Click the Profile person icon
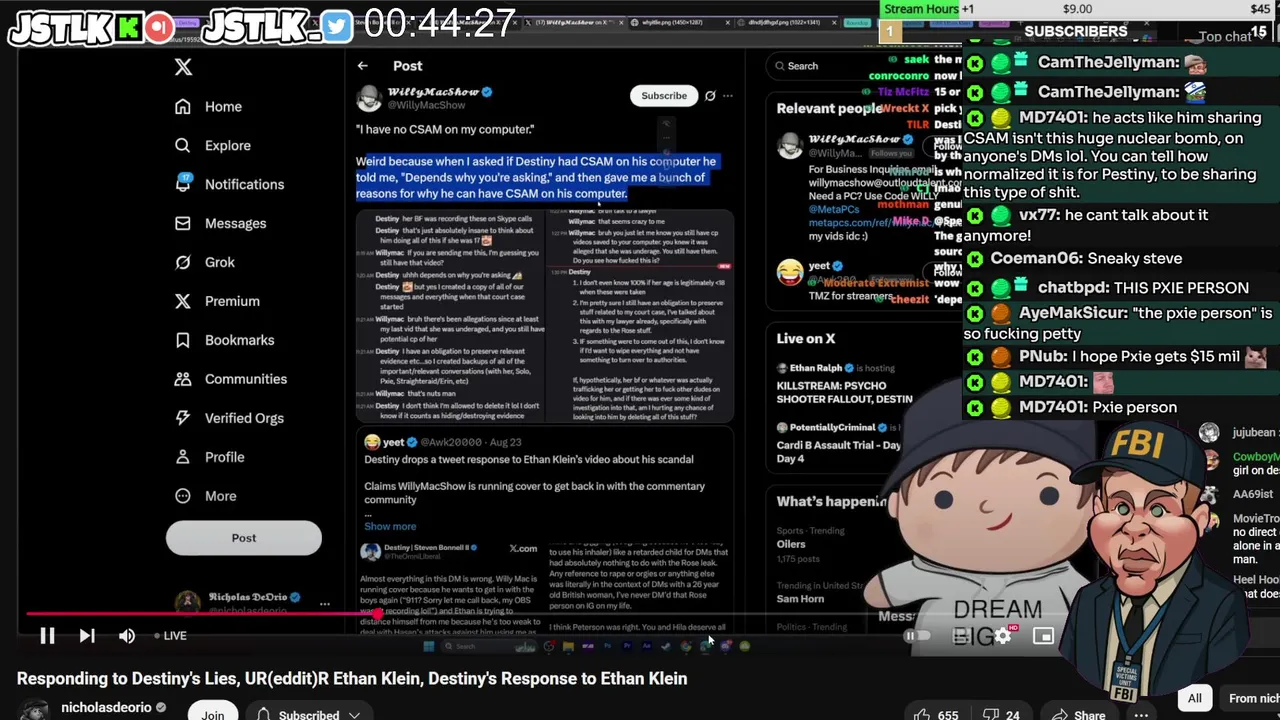Screen dimensions: 1280x720 click(x=183, y=458)
